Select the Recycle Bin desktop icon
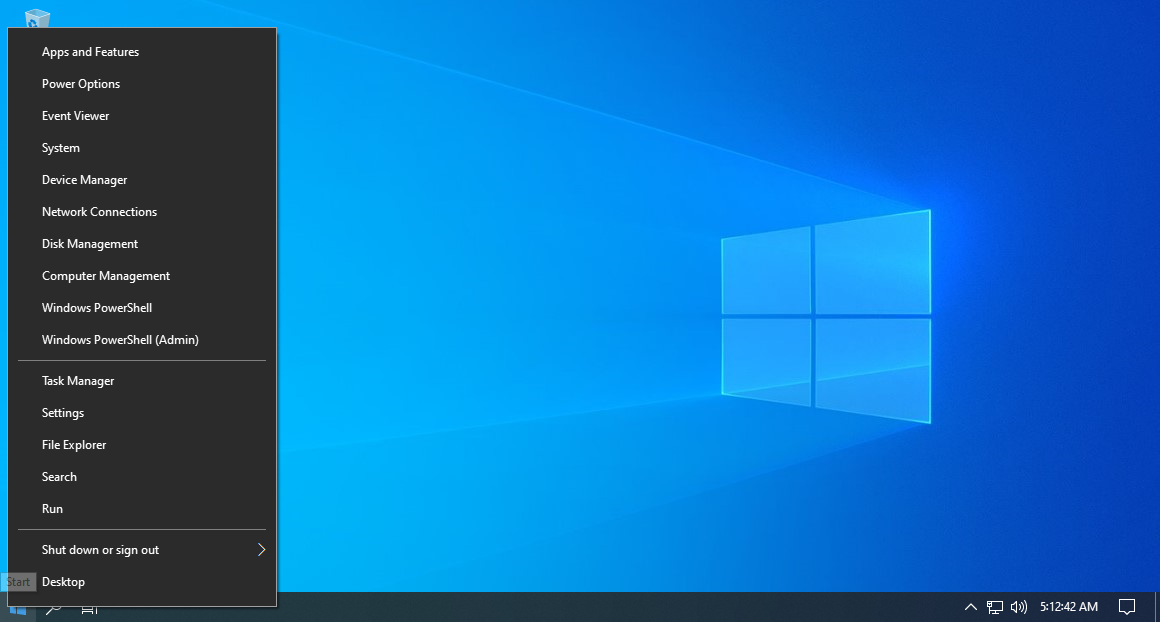 pyautogui.click(x=37, y=19)
